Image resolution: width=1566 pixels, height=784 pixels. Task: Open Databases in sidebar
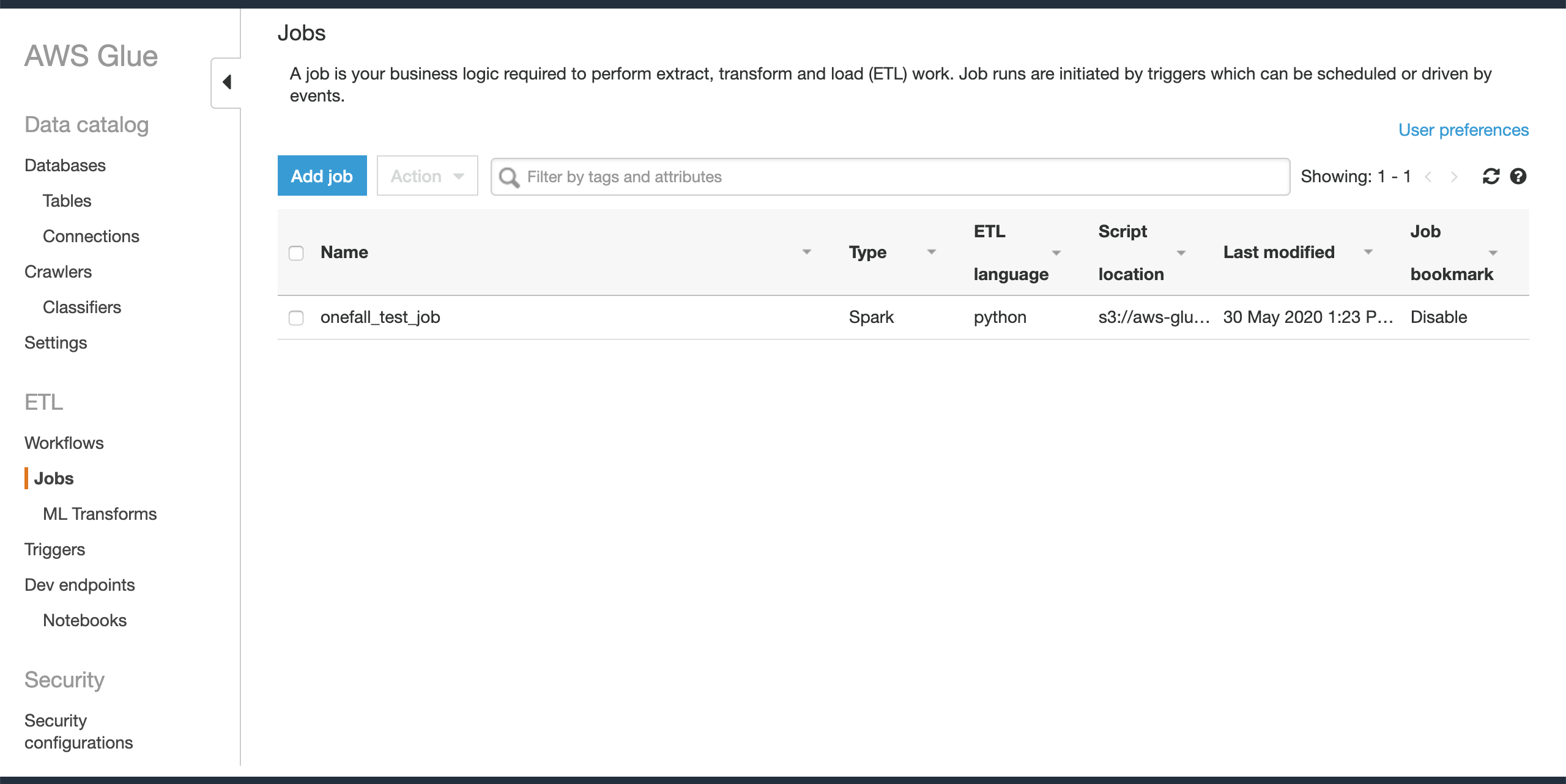click(65, 165)
